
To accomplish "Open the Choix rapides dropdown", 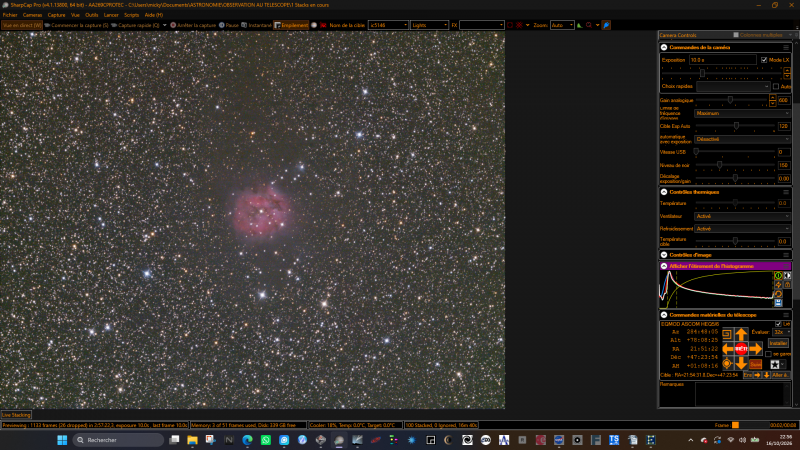I will 733,86.
